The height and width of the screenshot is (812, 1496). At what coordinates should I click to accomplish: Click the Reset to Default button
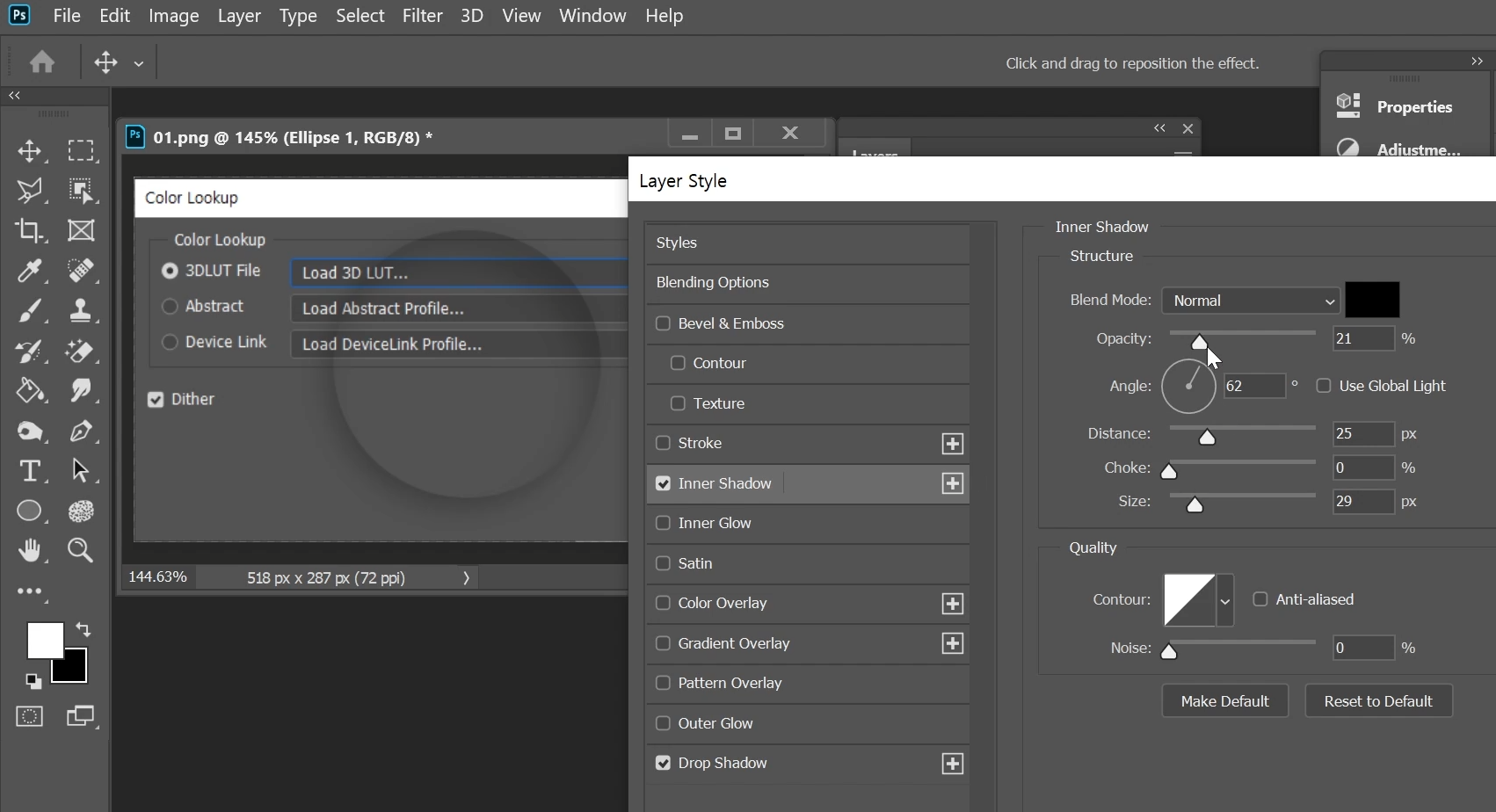click(1378, 701)
